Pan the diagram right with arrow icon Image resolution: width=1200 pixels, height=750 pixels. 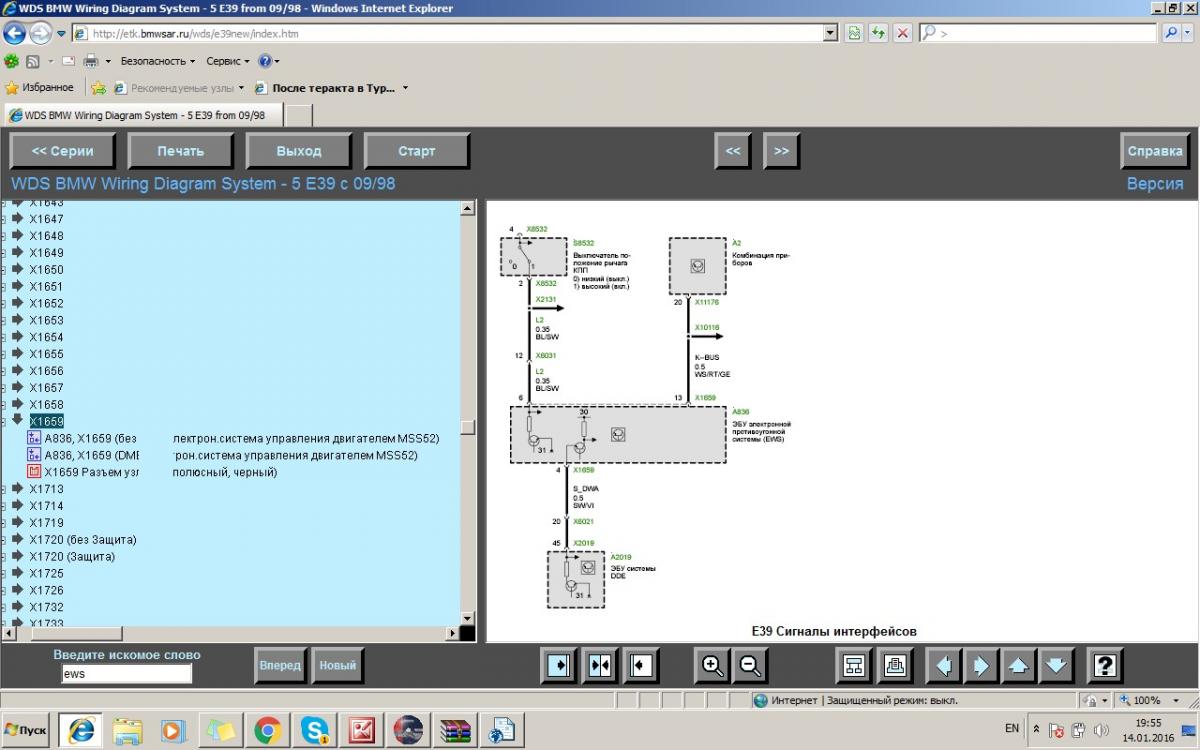(981, 665)
